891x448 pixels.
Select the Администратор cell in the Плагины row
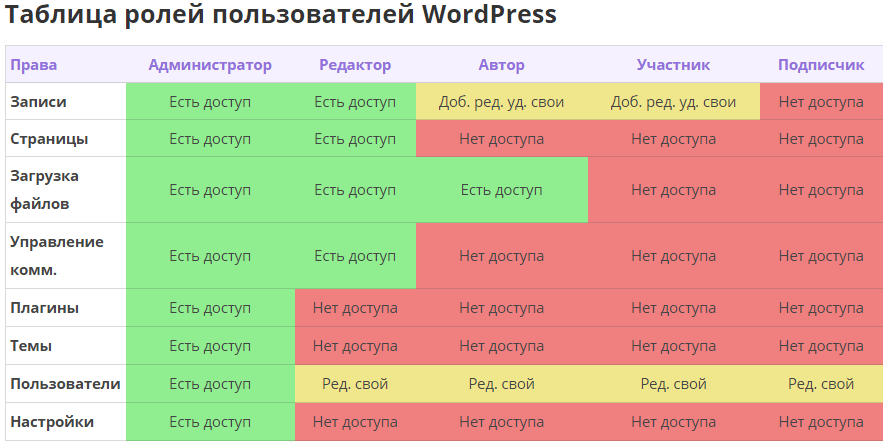[x=210, y=308]
